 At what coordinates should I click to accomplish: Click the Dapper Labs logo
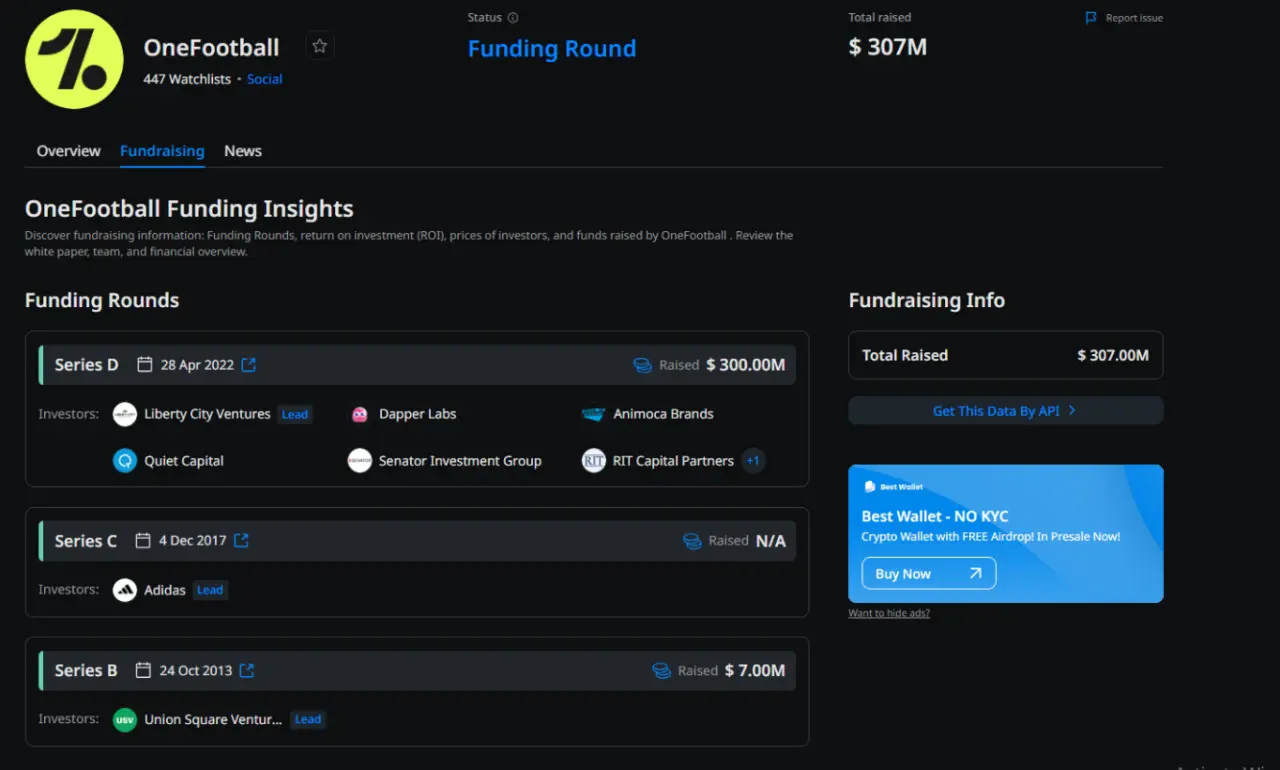pos(360,414)
